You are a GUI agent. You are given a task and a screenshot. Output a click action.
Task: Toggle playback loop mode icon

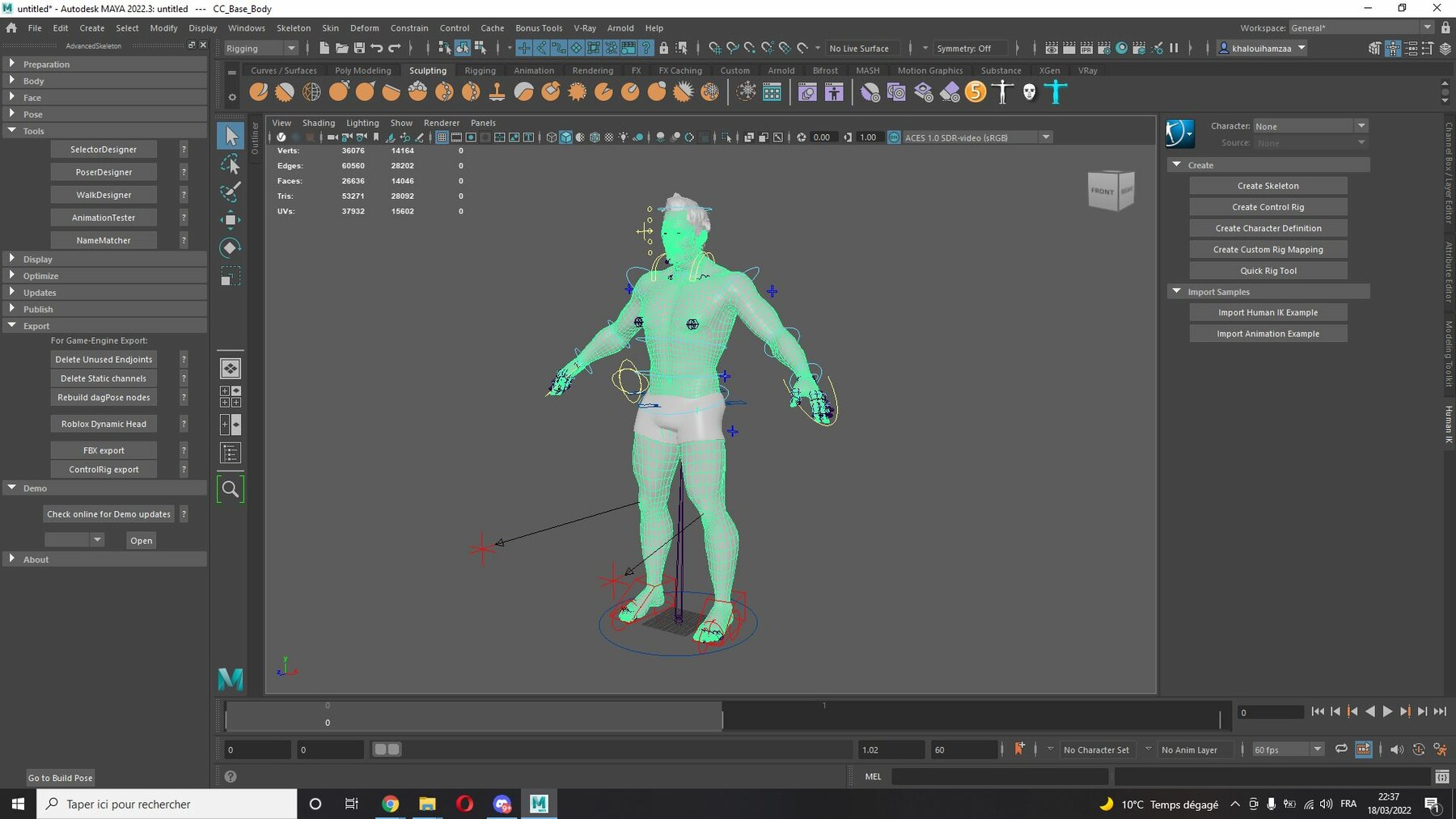tap(1341, 749)
